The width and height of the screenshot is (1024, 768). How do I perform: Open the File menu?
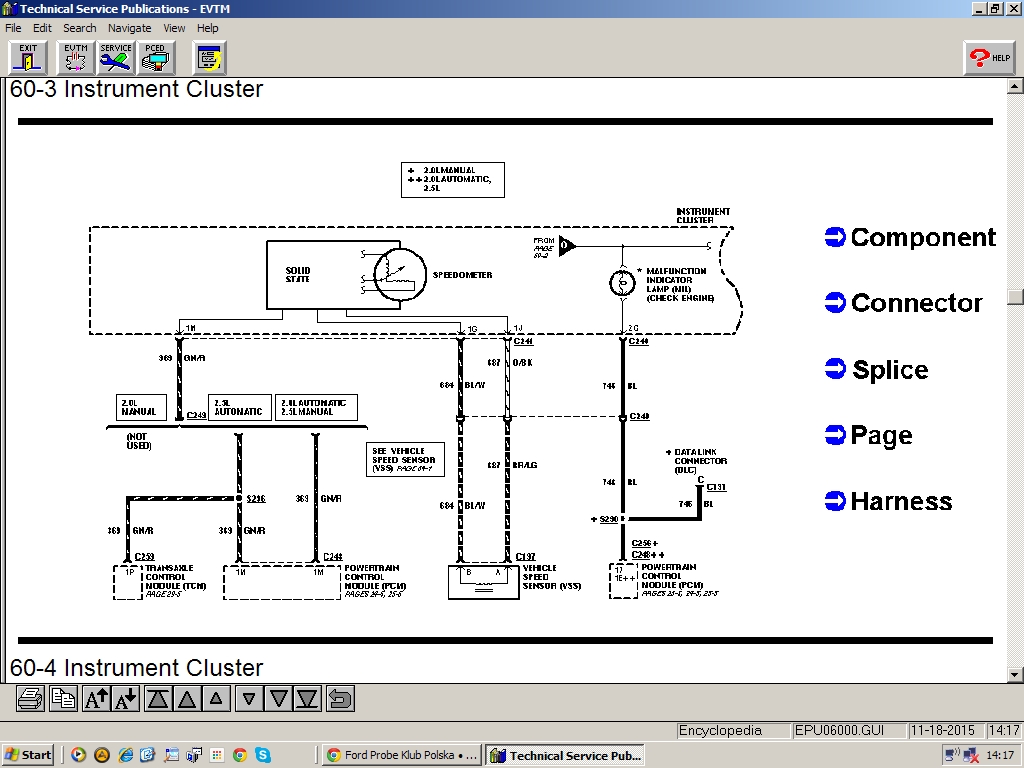13,28
